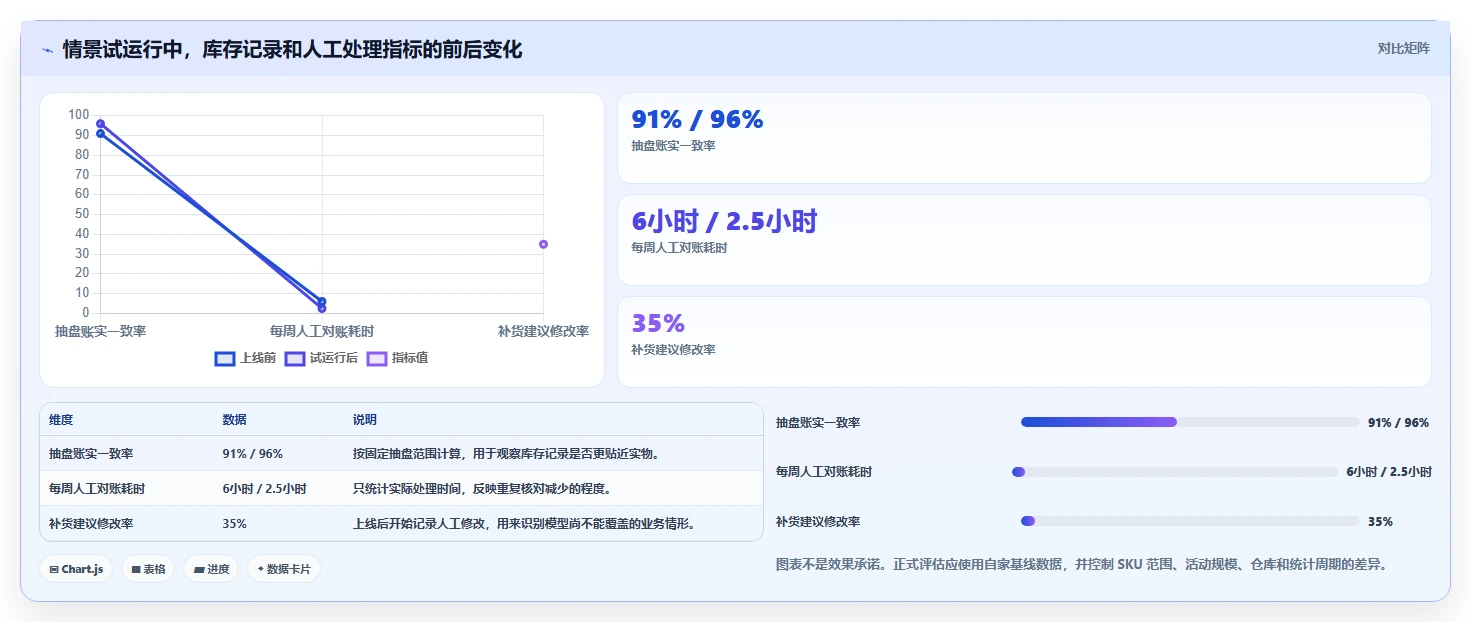Toggle the 试运行后 legend swatch
Viewport: 1471px width, 622px height.
295,358
